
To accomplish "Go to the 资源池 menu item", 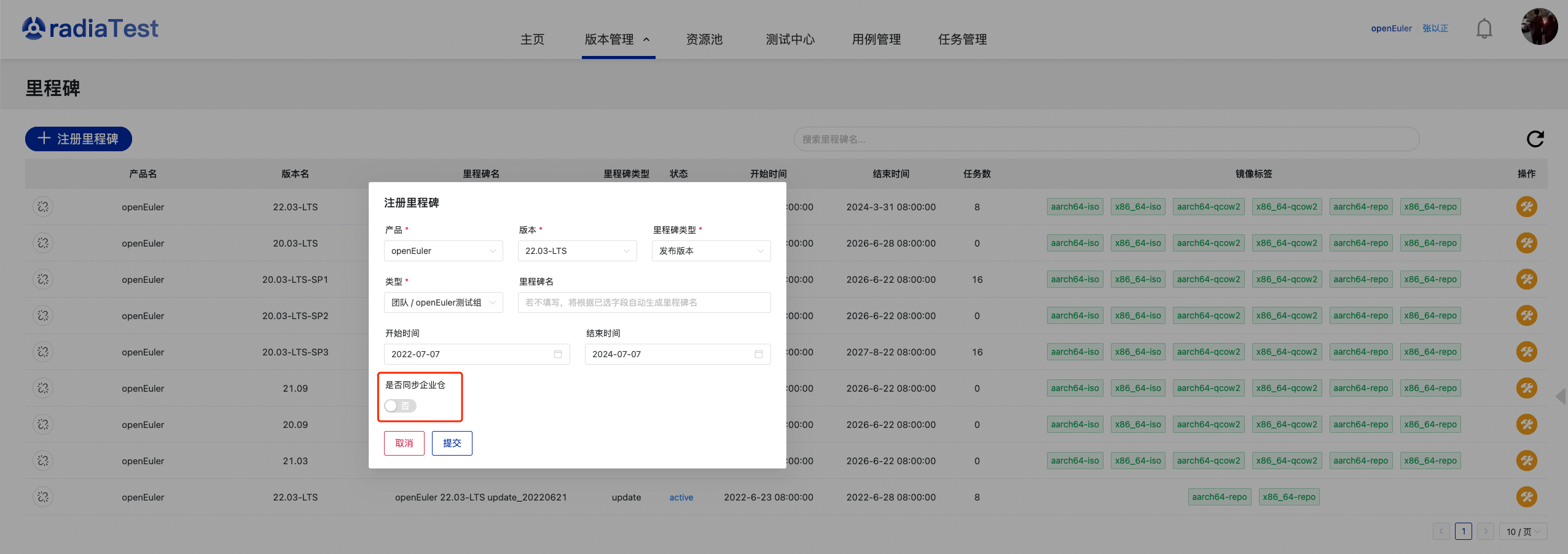I will 704,39.
